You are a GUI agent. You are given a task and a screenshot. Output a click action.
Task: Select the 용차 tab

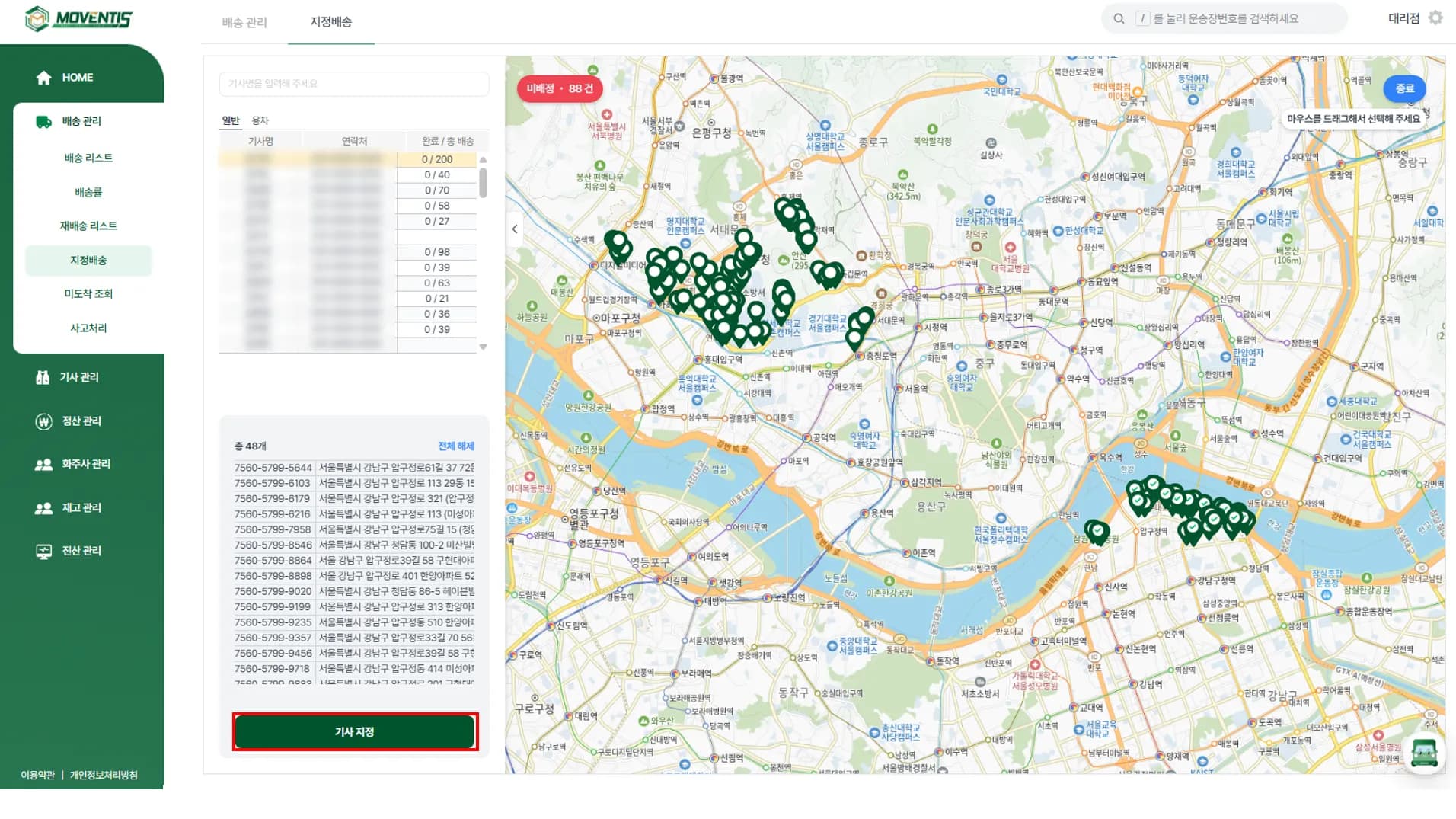point(260,120)
